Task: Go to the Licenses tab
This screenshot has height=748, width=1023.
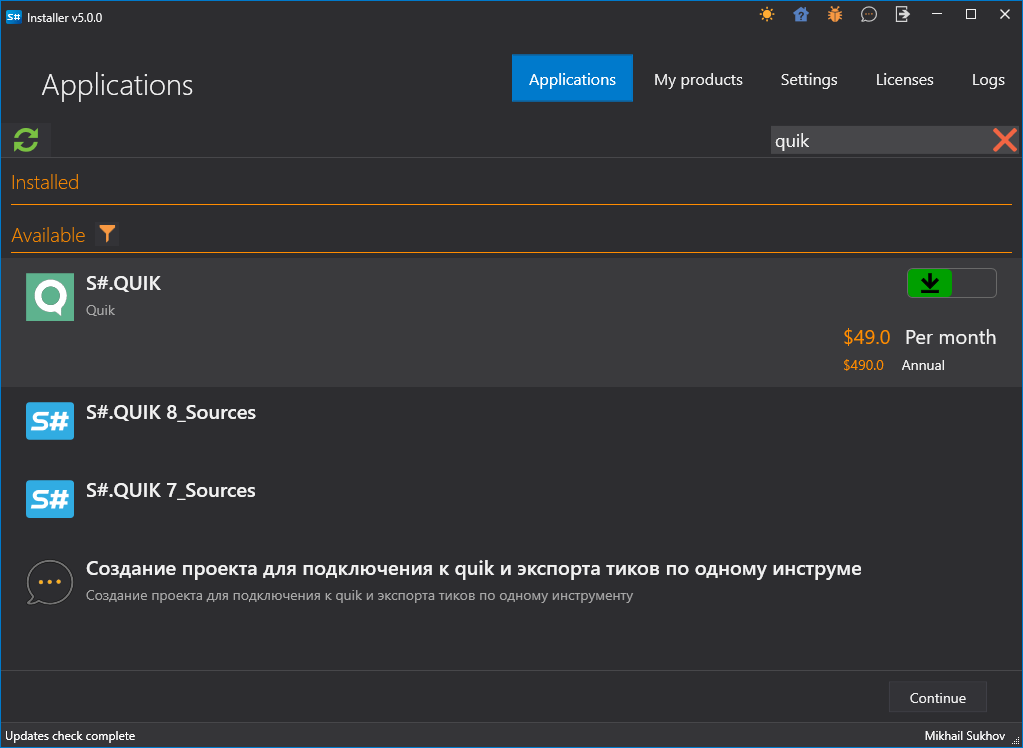Action: 904,80
